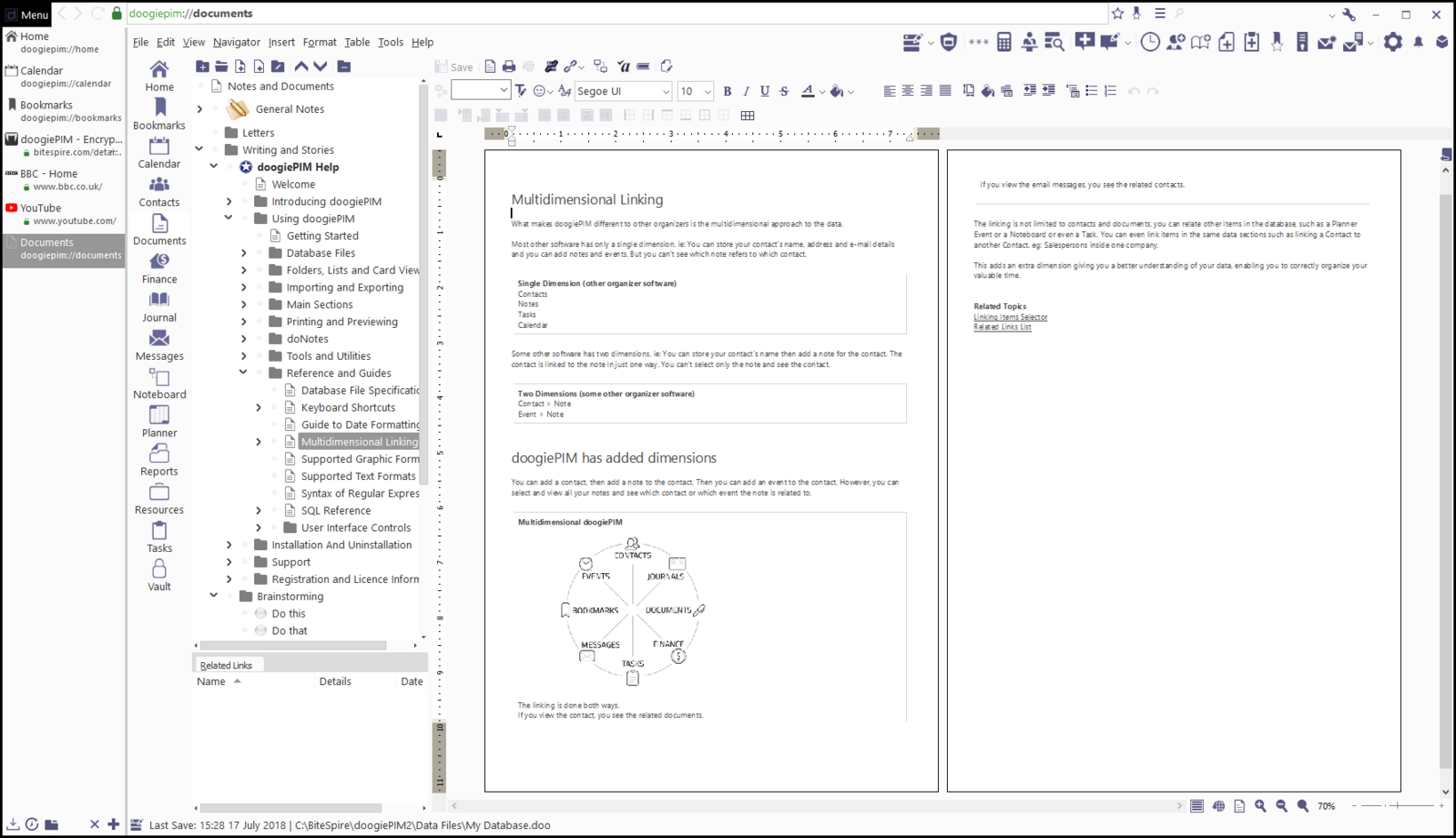Screen dimensions: 1456x838
Task: Open the Related Links List link
Action: [x=1003, y=327]
